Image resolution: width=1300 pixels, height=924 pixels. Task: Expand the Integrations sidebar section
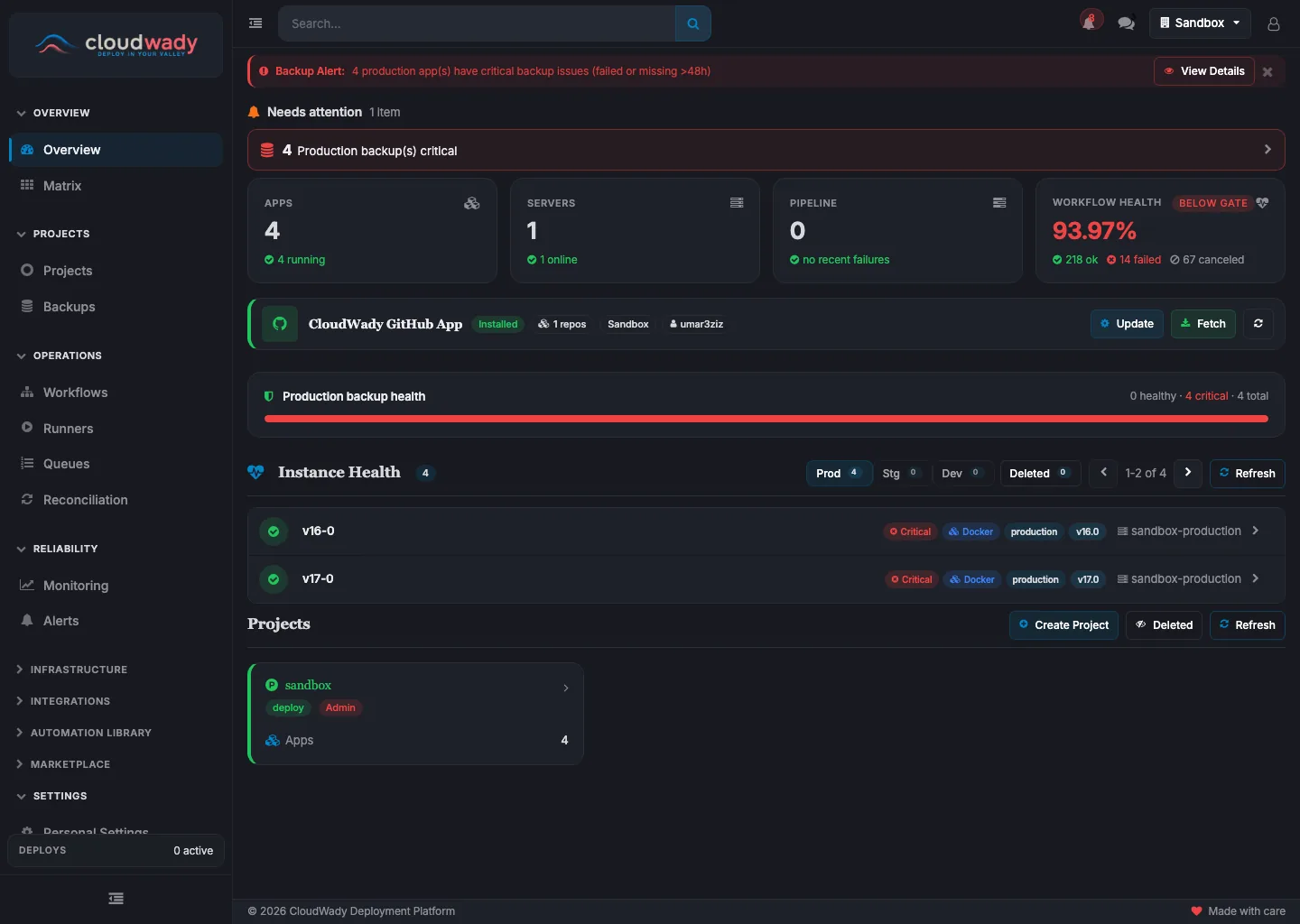point(63,701)
